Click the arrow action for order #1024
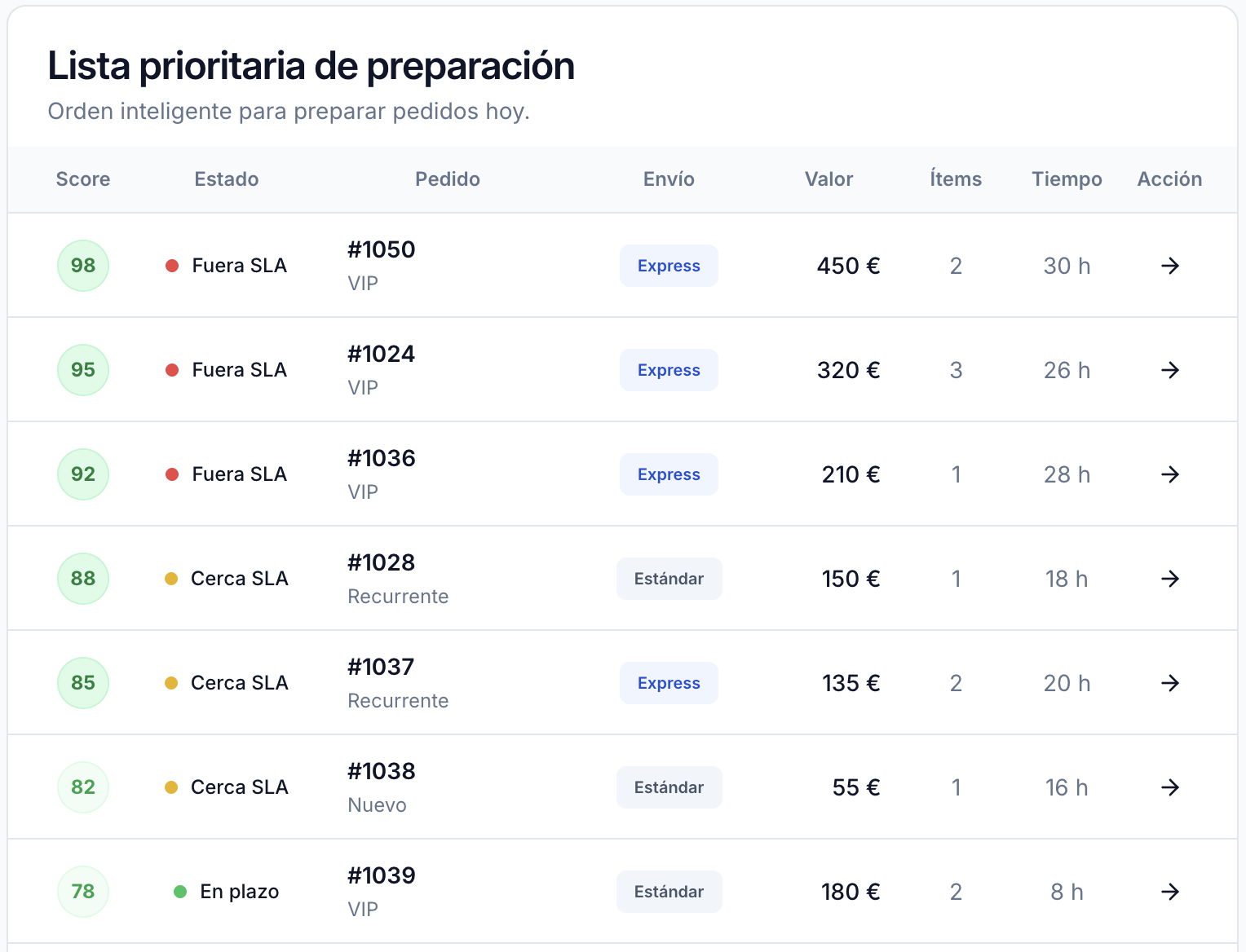The height and width of the screenshot is (952, 1246). pyautogui.click(x=1170, y=370)
